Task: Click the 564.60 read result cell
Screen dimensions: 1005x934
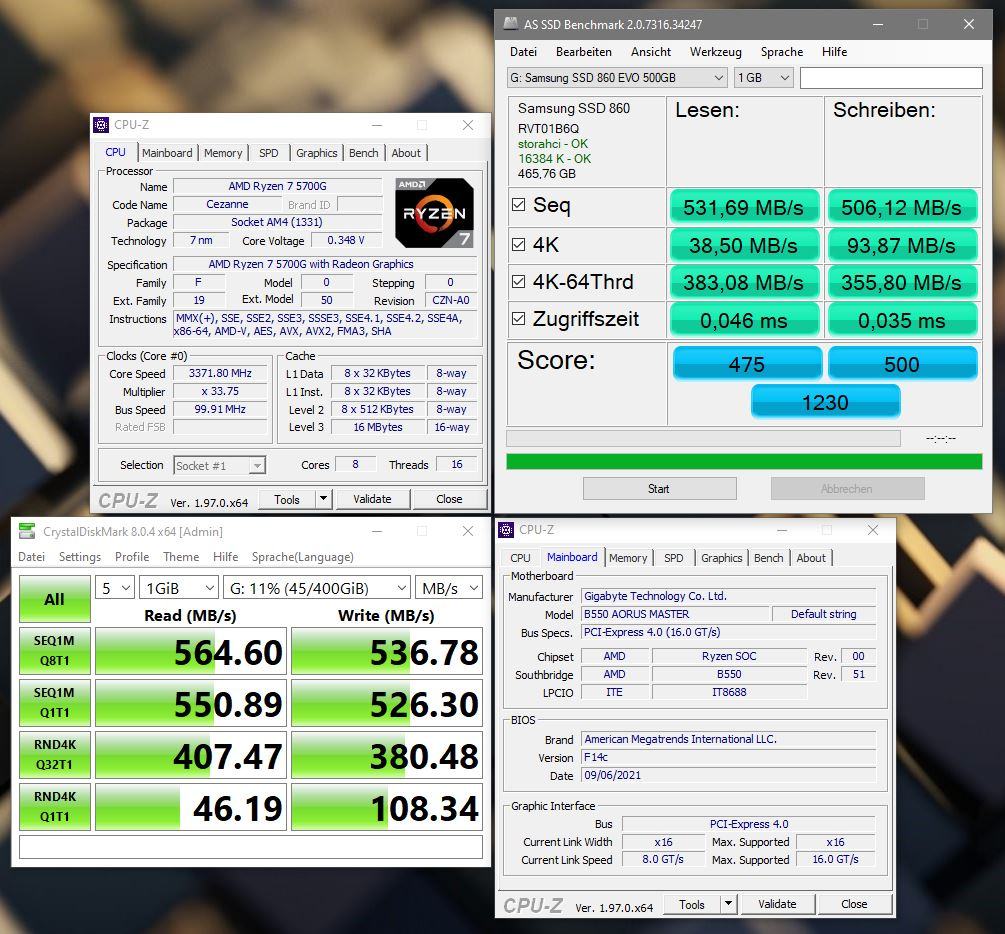Action: click(191, 651)
